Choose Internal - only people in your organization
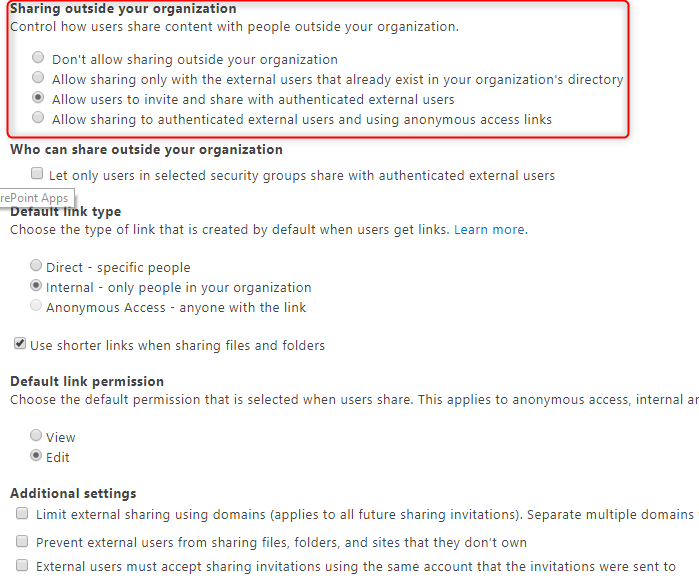 pyautogui.click(x=37, y=286)
